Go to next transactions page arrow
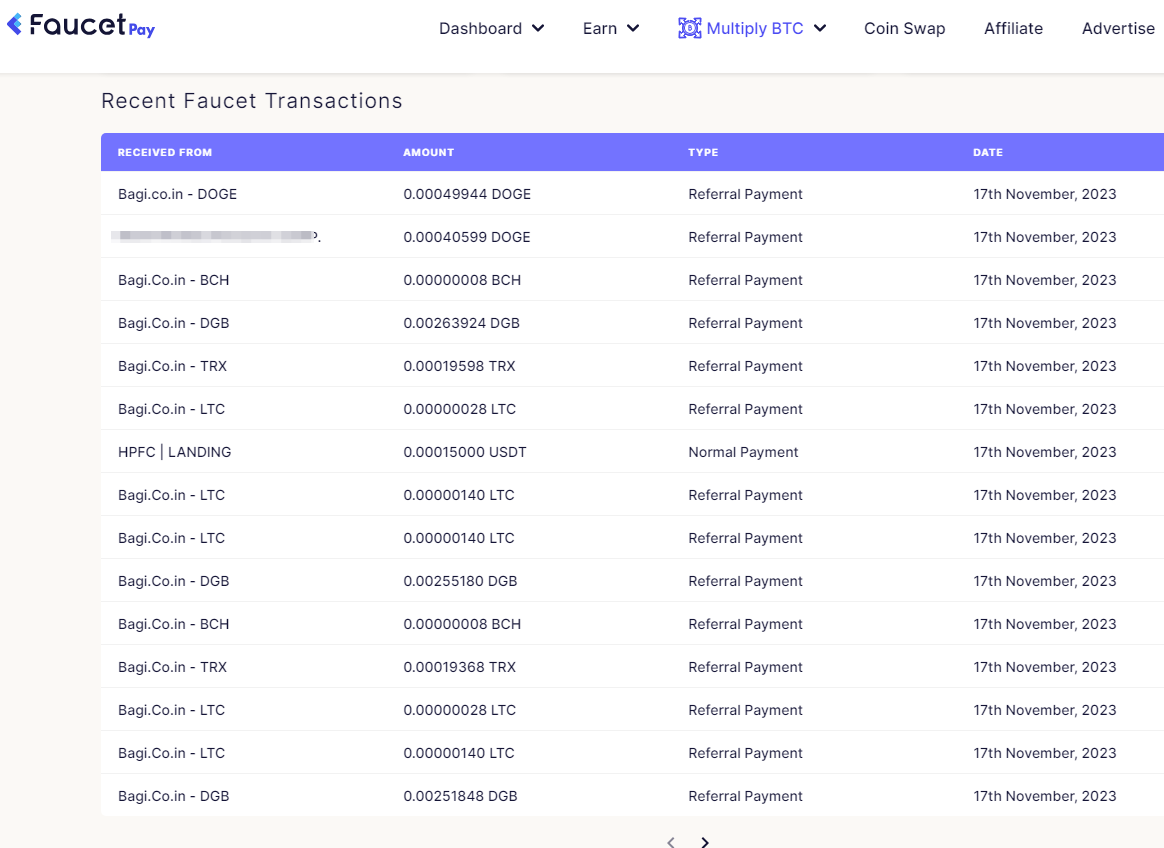 point(704,842)
